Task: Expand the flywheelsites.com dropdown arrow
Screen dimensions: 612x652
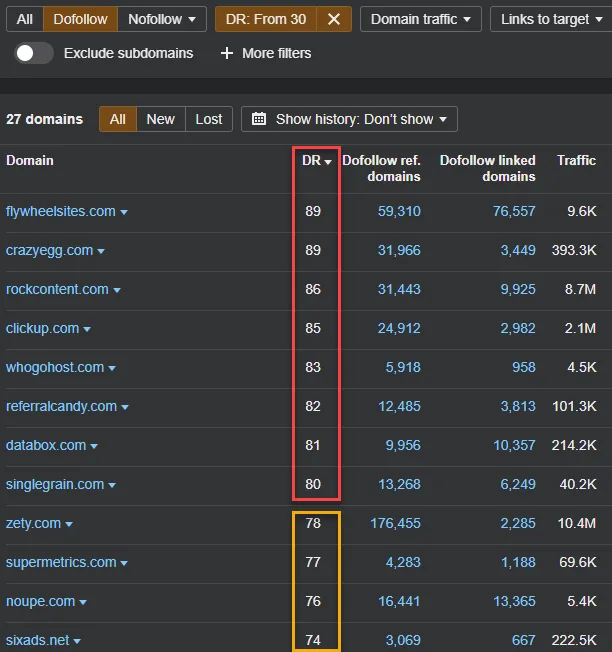Action: (124, 212)
